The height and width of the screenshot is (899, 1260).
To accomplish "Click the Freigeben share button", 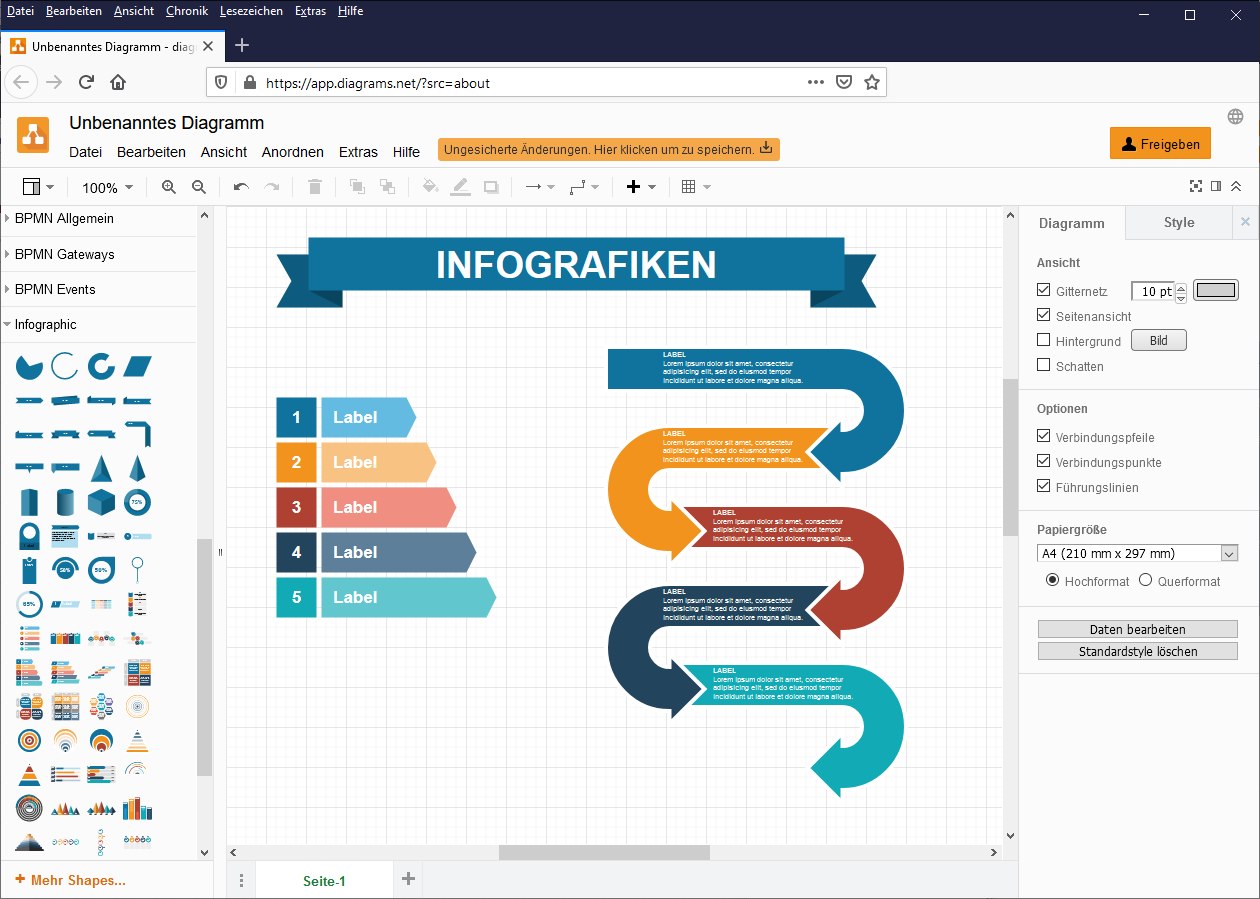I will click(x=1160, y=144).
